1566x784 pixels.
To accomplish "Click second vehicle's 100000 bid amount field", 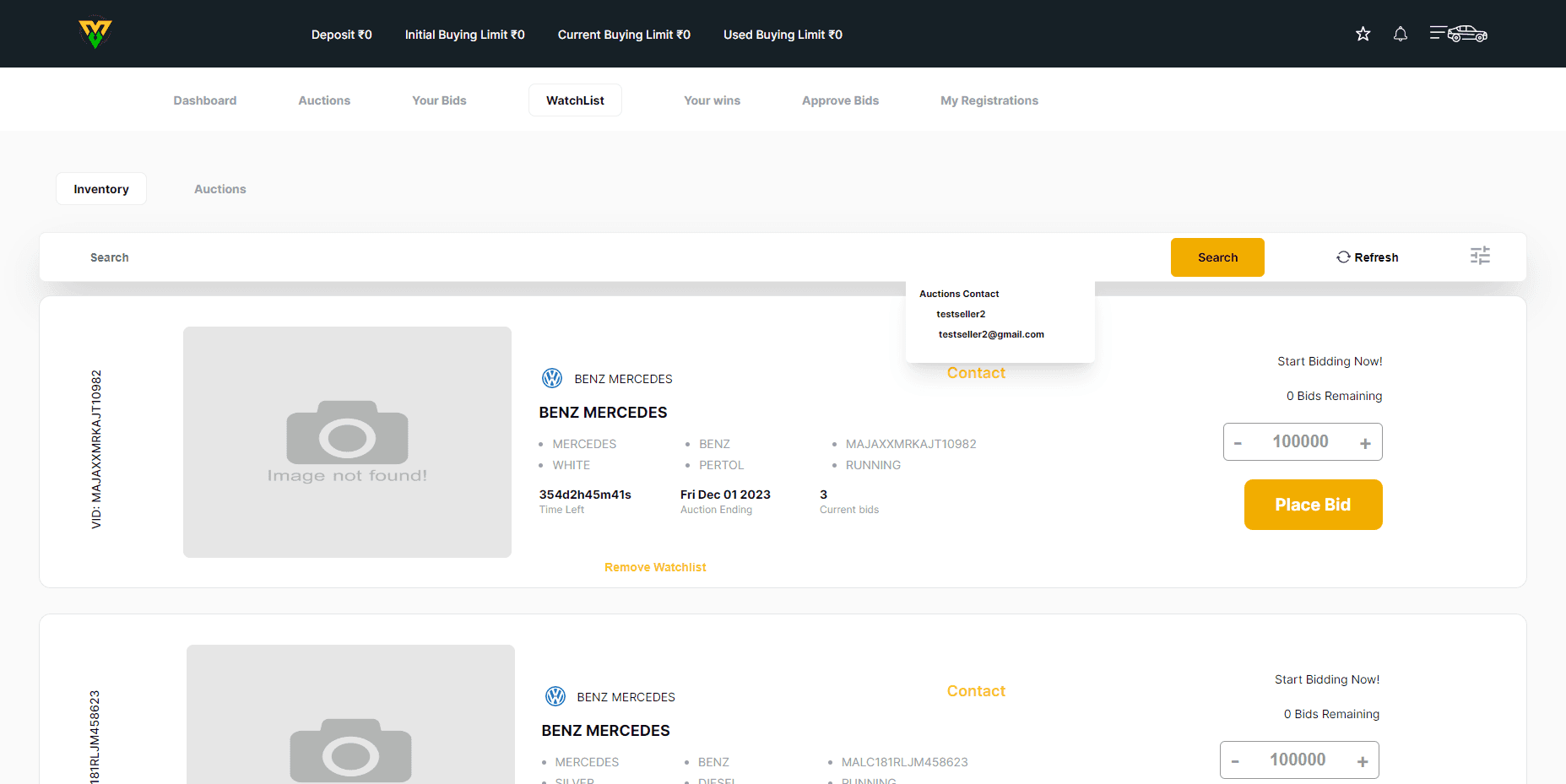I will [x=1298, y=760].
